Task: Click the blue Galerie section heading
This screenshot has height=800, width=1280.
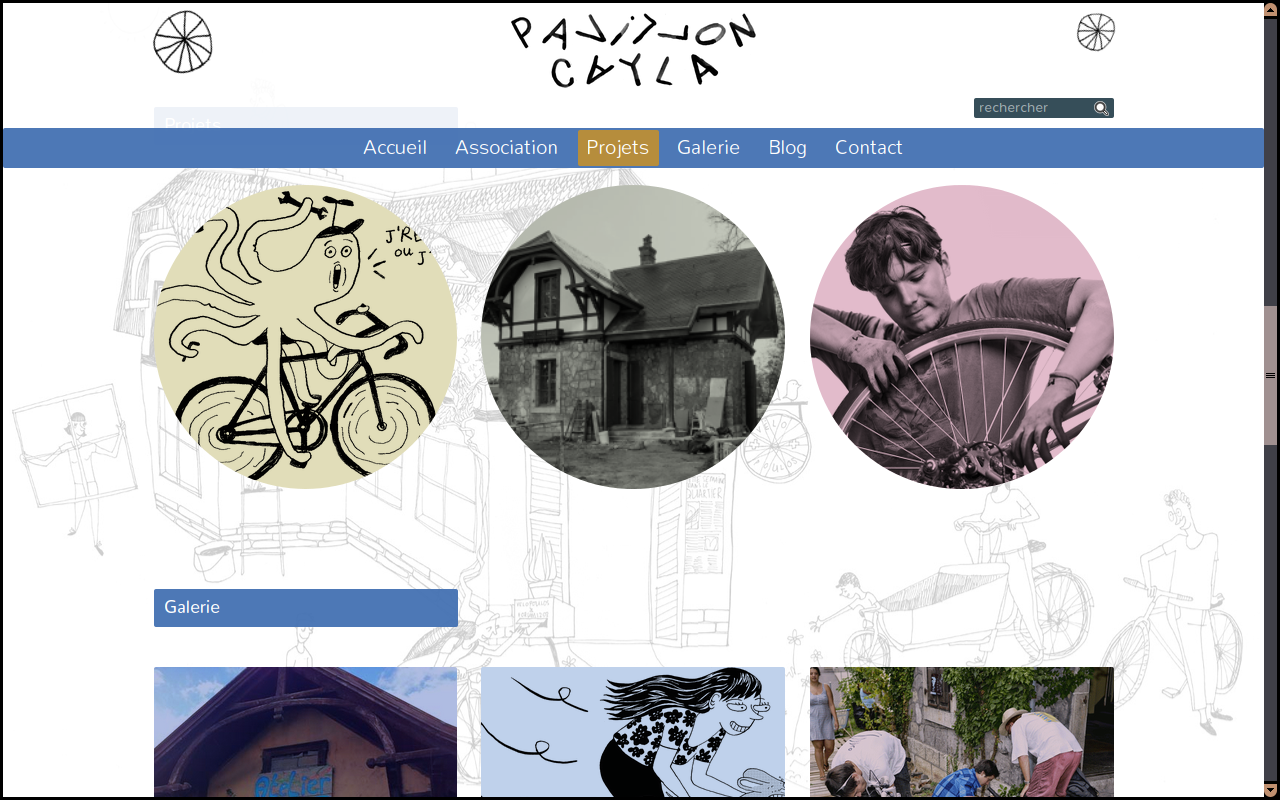Action: [x=306, y=608]
